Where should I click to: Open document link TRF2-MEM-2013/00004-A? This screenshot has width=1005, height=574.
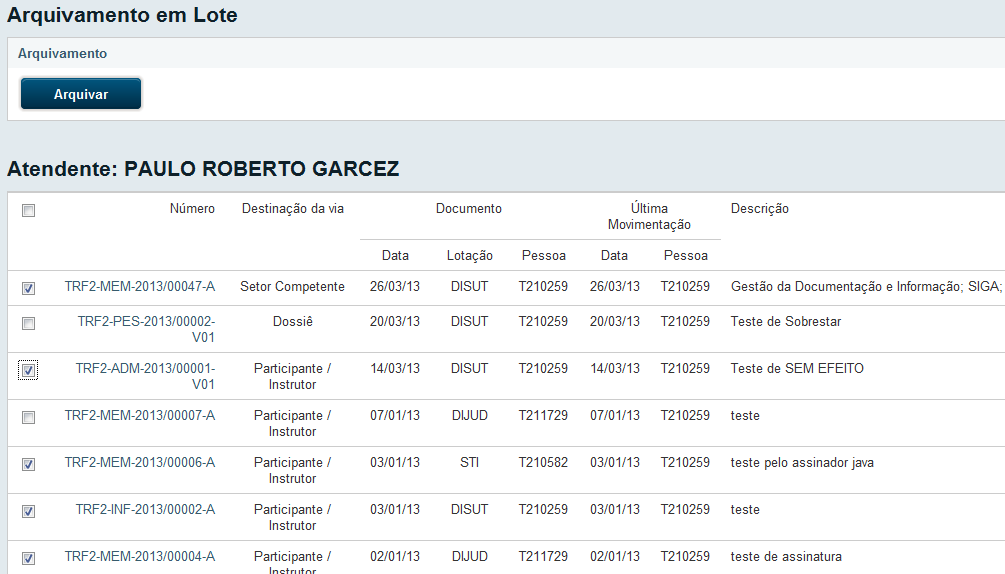click(140, 556)
